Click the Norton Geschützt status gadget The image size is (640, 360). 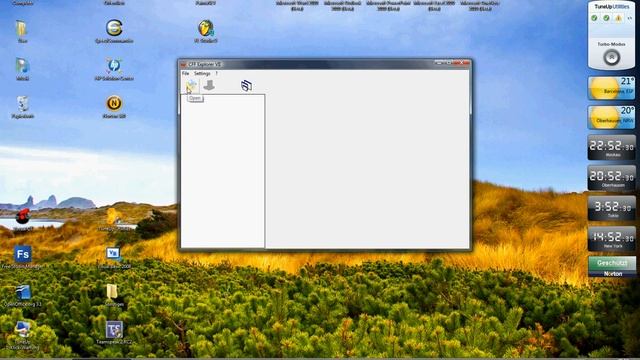pos(612,267)
